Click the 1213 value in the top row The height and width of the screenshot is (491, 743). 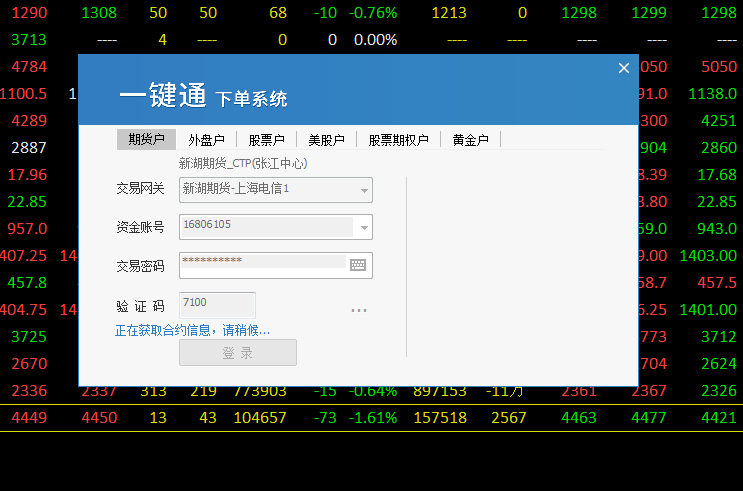449,12
